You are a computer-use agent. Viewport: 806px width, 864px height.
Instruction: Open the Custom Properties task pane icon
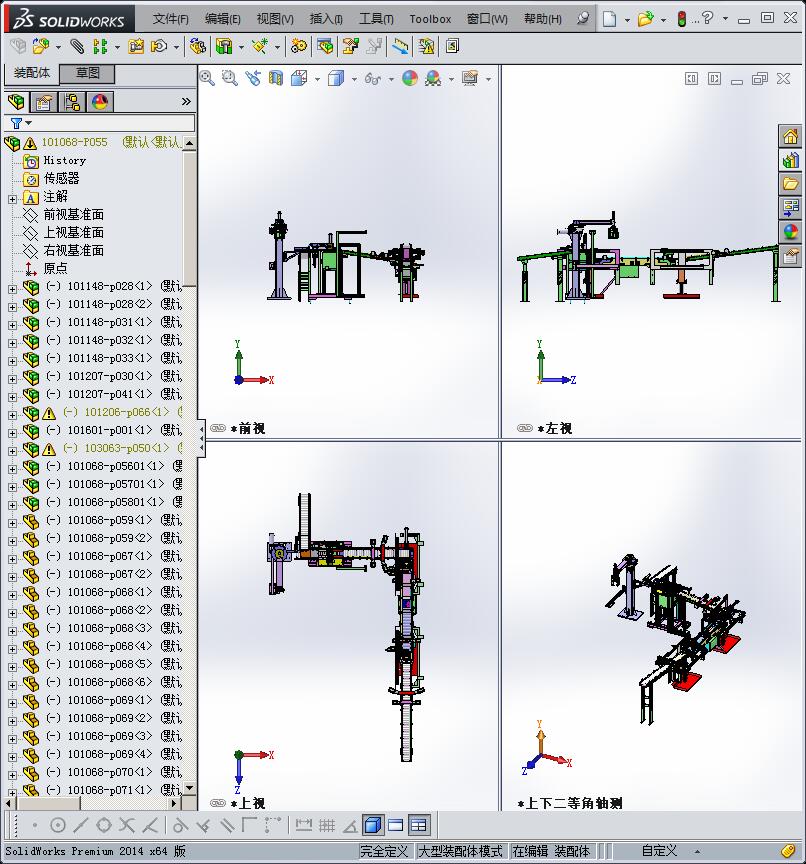pyautogui.click(x=791, y=256)
